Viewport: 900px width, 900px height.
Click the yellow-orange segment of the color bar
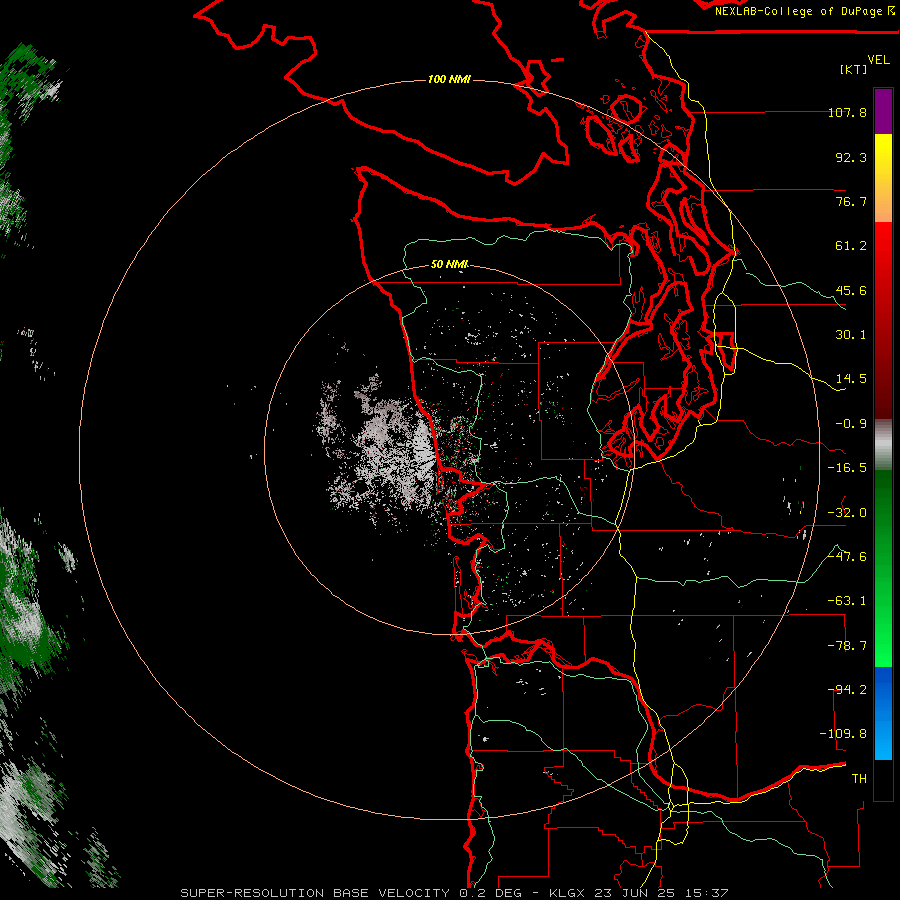click(x=883, y=178)
